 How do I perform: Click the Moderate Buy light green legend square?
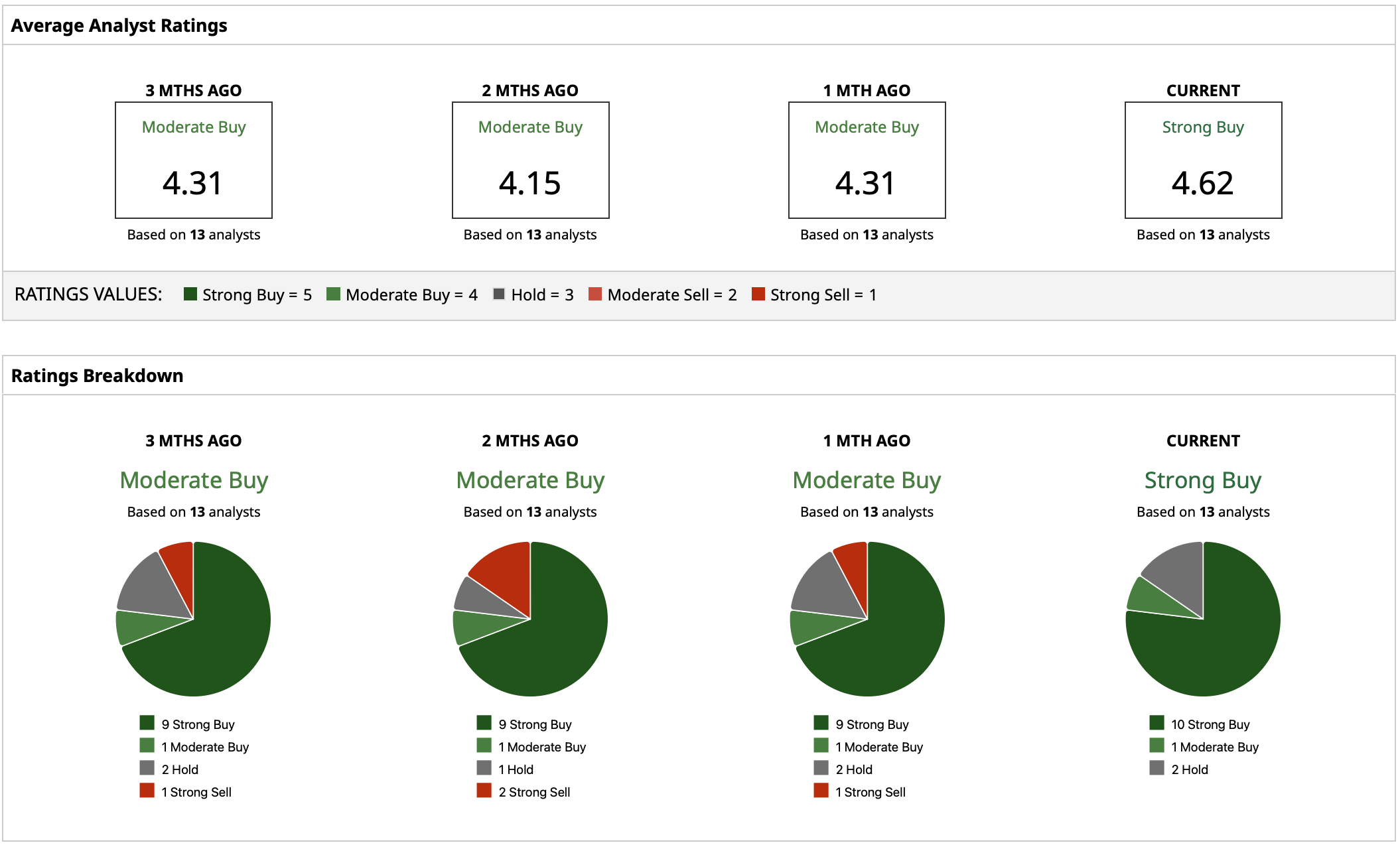[x=334, y=294]
